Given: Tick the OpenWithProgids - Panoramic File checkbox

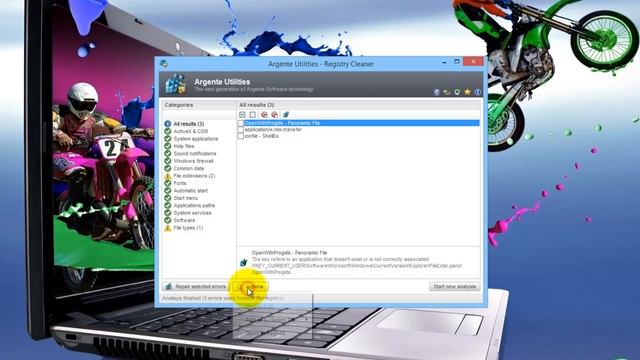Looking at the screenshot, I should click(240, 123).
